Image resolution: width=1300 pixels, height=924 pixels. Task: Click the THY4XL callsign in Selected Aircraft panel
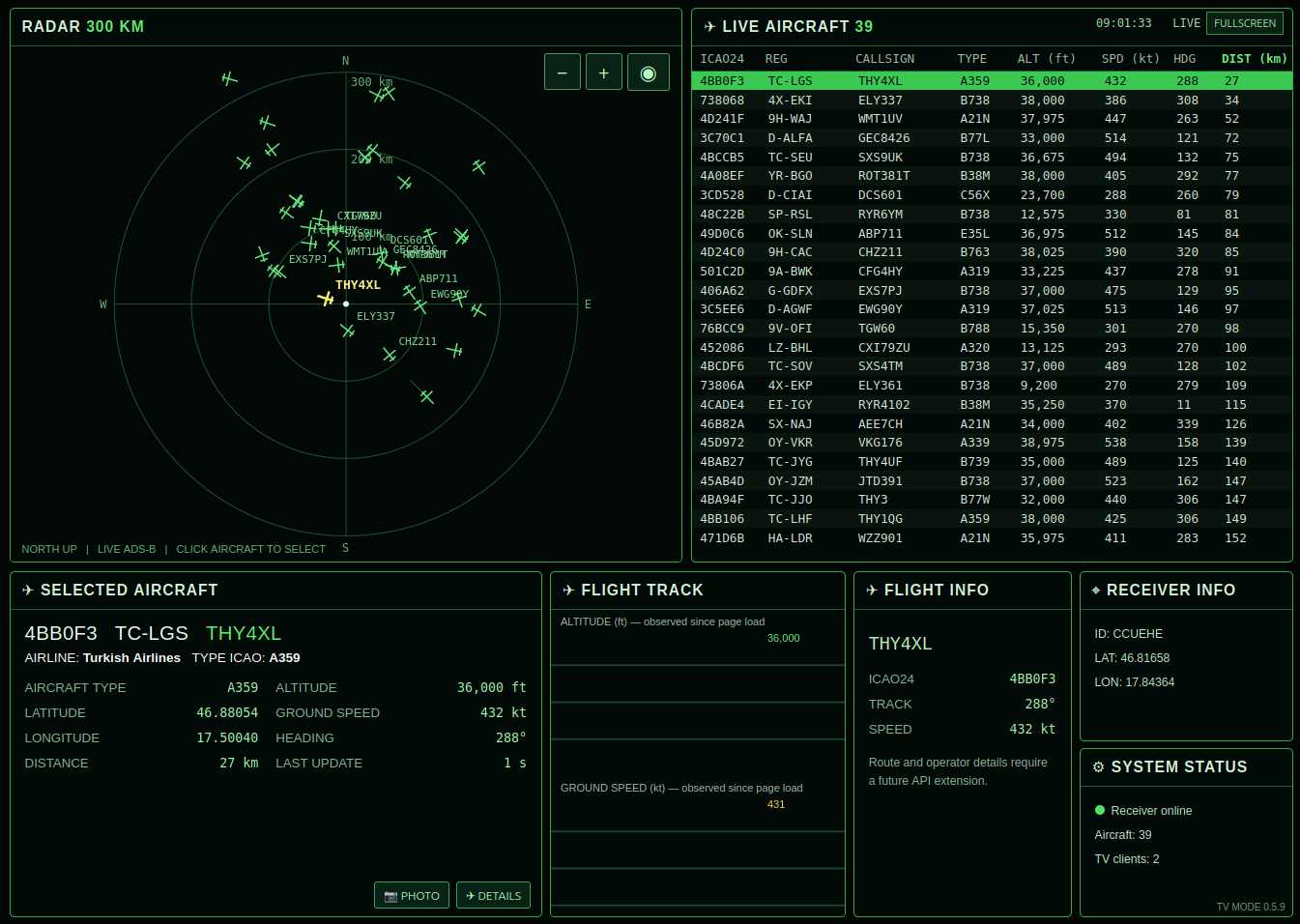click(x=244, y=633)
